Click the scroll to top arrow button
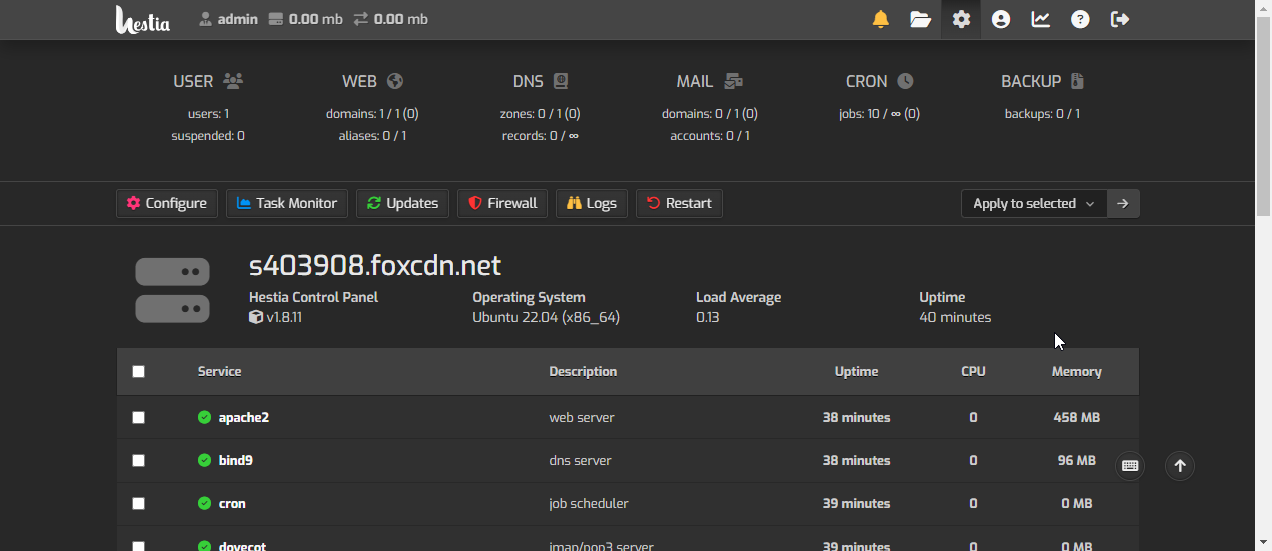The image size is (1272, 551). (x=1180, y=465)
